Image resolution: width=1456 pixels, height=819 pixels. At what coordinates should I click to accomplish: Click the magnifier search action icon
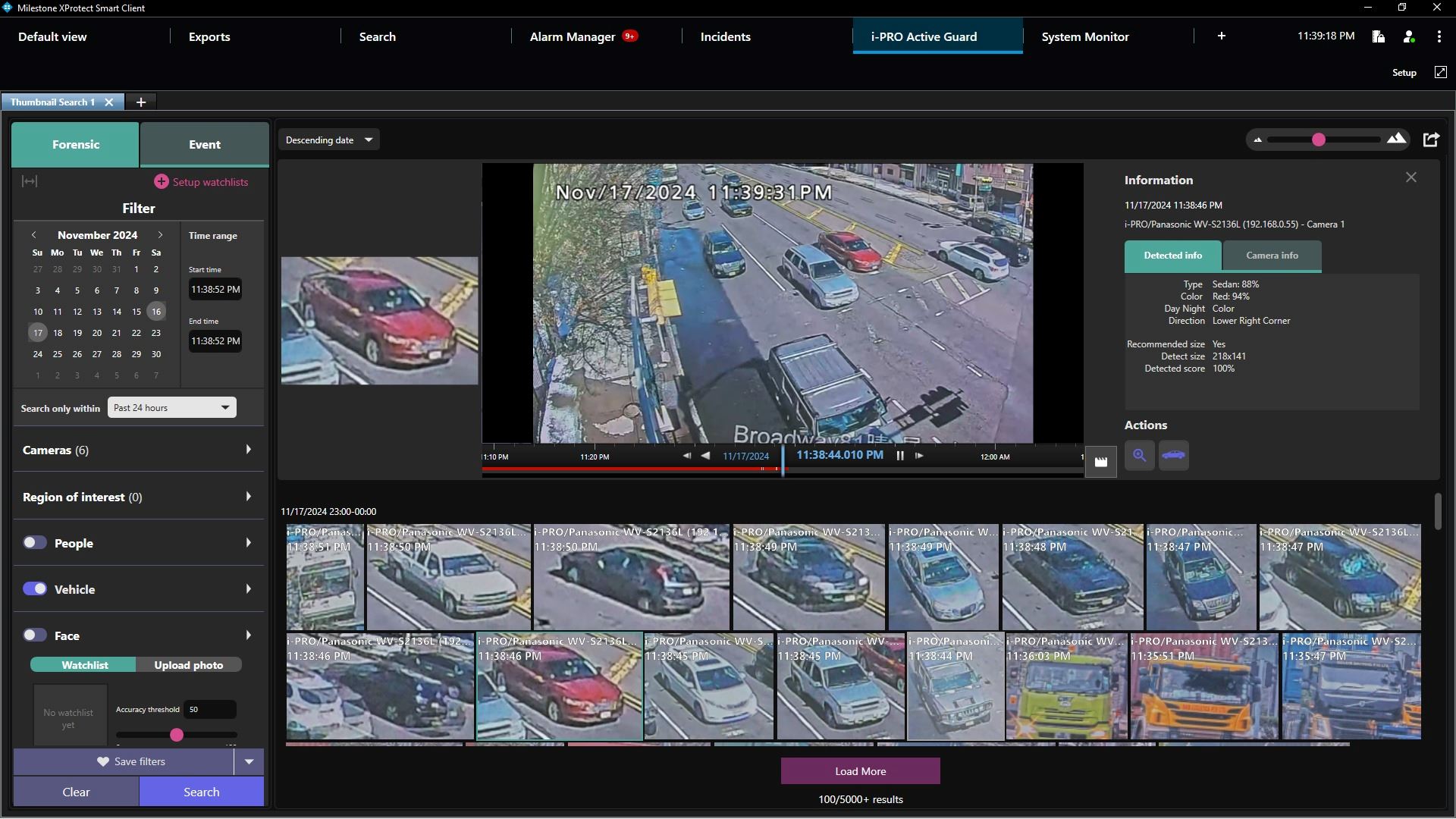1139,456
